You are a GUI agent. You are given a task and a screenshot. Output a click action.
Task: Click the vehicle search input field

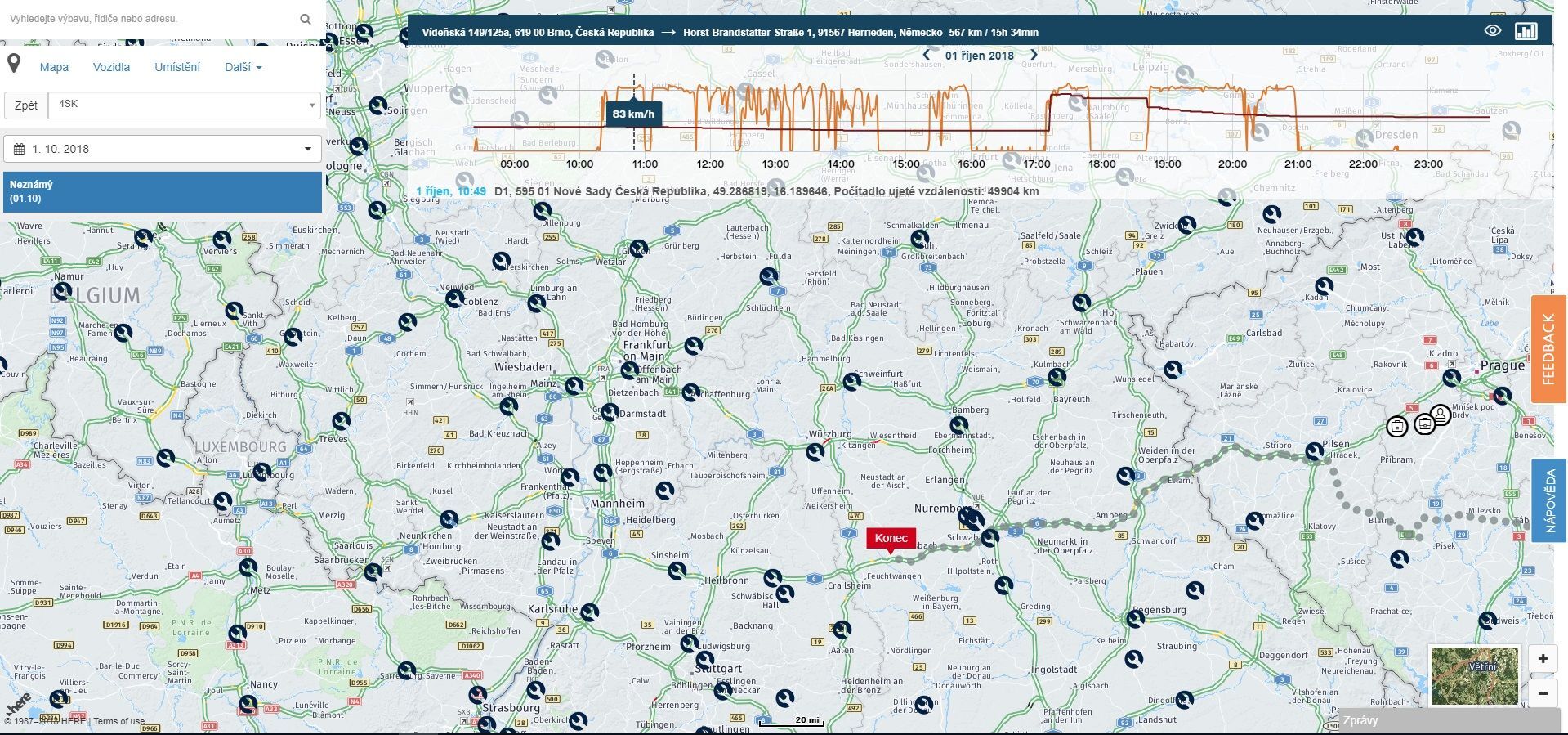point(151,18)
